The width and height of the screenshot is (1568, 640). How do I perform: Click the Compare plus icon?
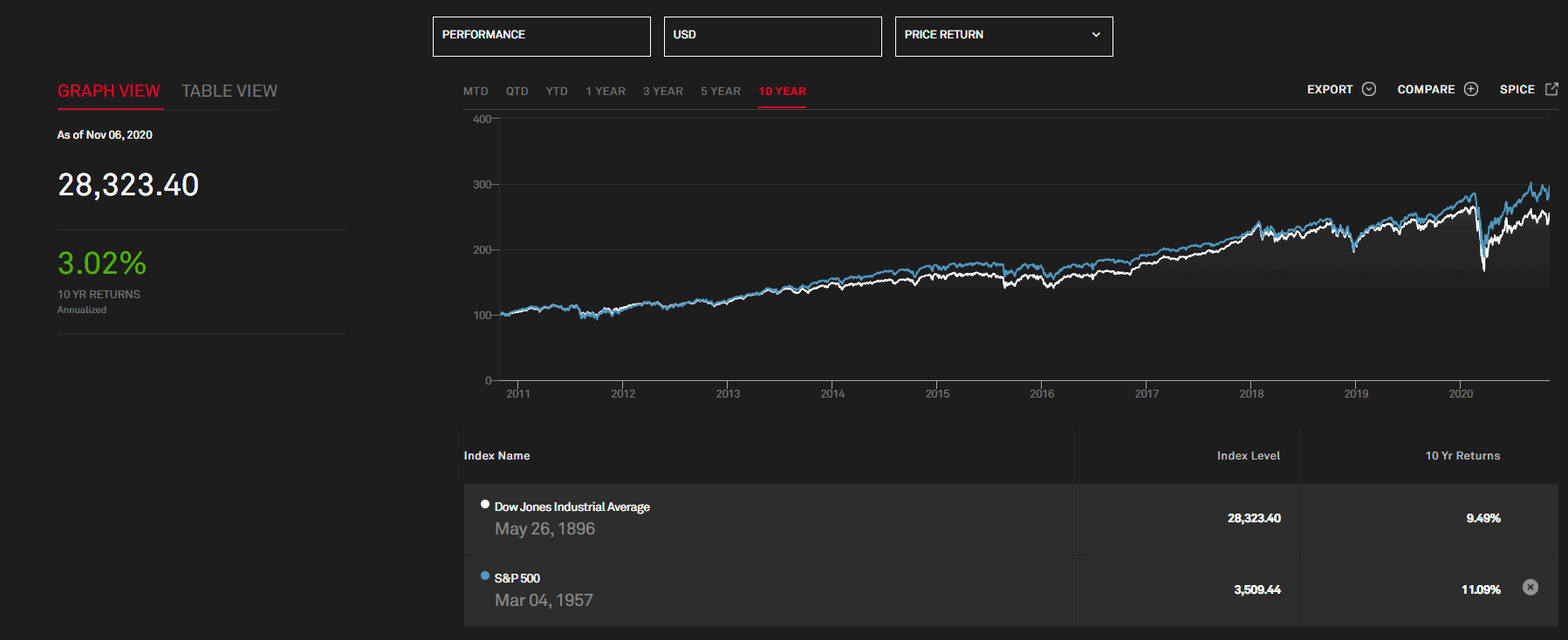[1471, 89]
